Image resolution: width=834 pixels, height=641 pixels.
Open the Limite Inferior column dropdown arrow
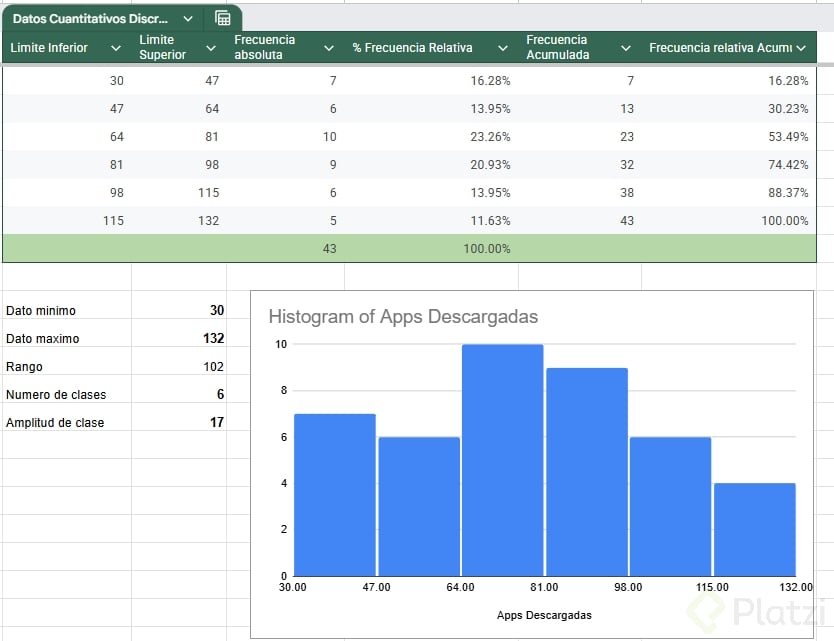pyautogui.click(x=116, y=48)
